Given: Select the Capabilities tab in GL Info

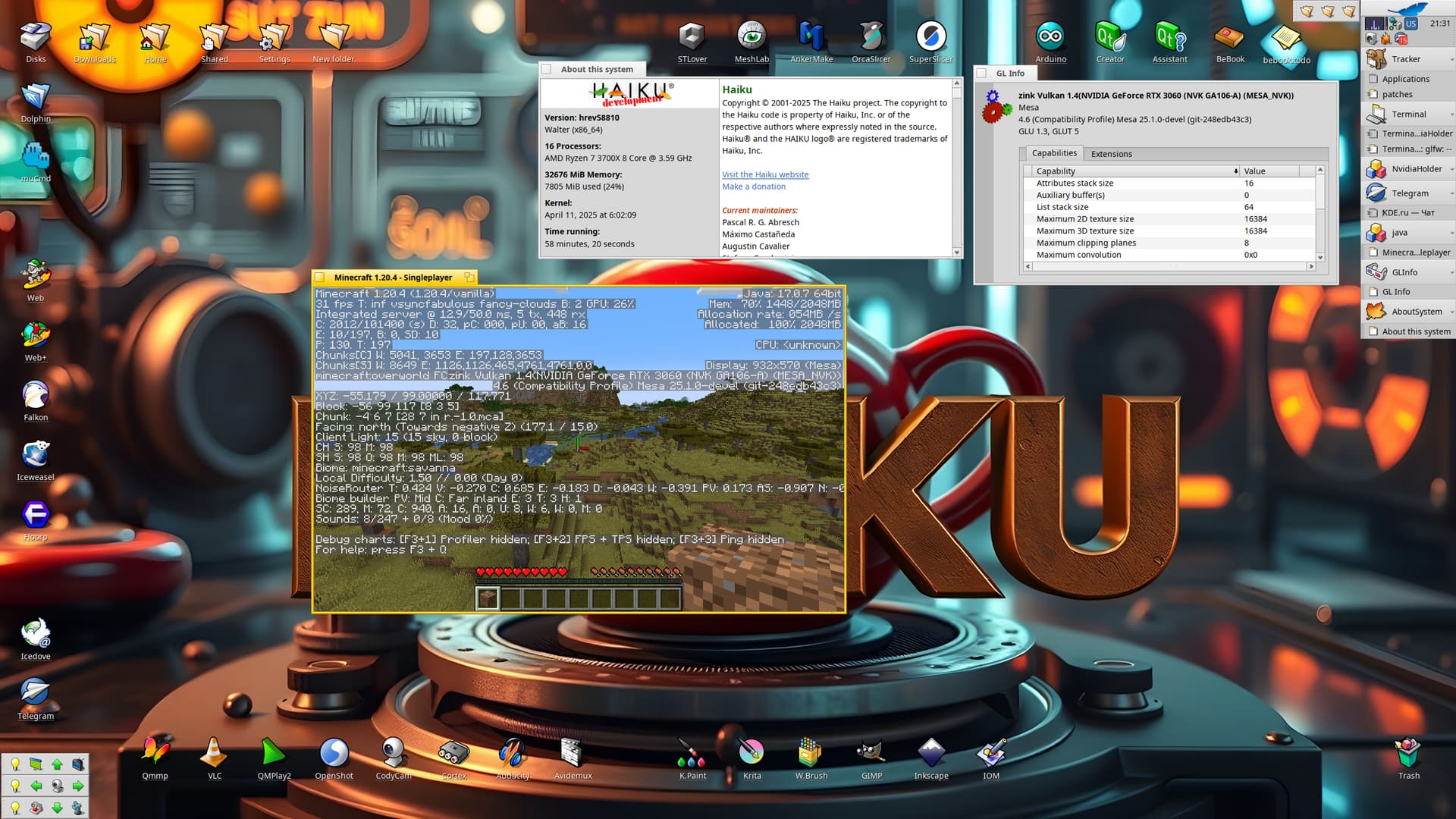Looking at the screenshot, I should pyautogui.click(x=1053, y=153).
